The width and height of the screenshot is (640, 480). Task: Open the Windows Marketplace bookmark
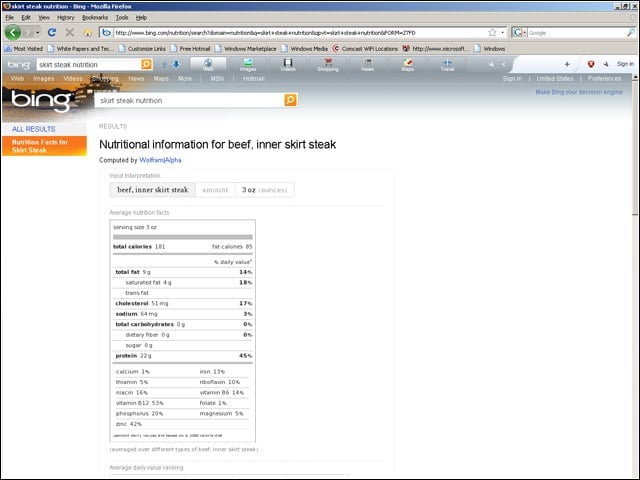(x=246, y=49)
